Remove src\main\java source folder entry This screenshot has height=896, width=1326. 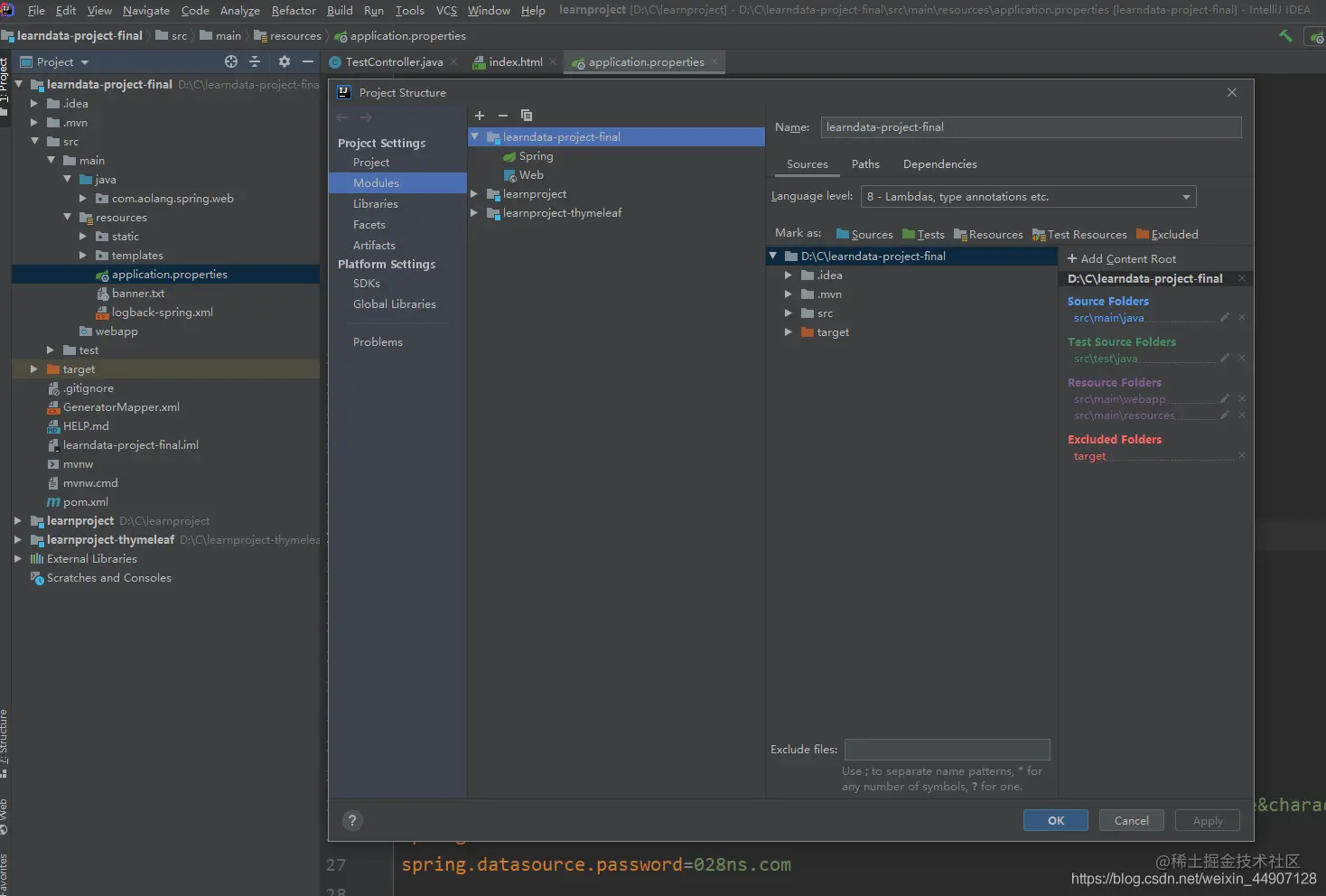click(1242, 317)
